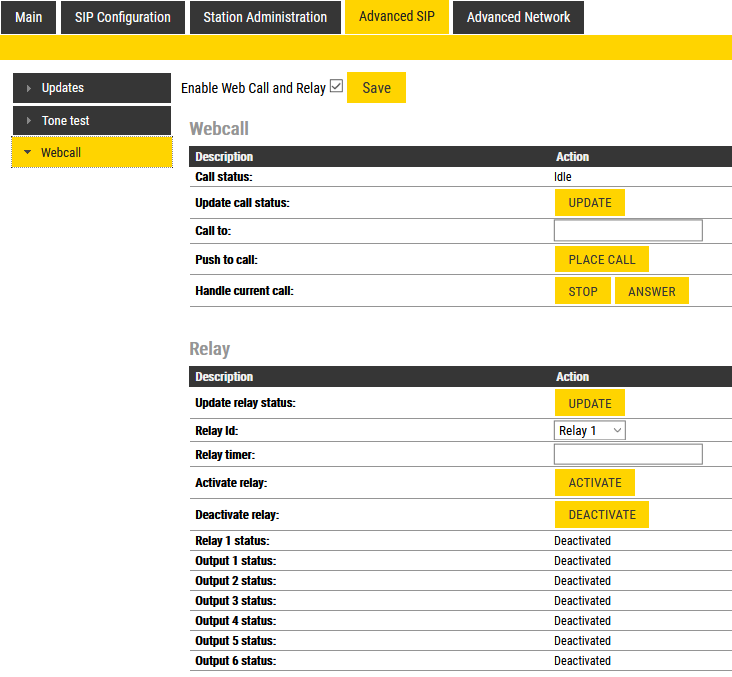The width and height of the screenshot is (732, 677).
Task: Update the relay status
Action: point(590,403)
